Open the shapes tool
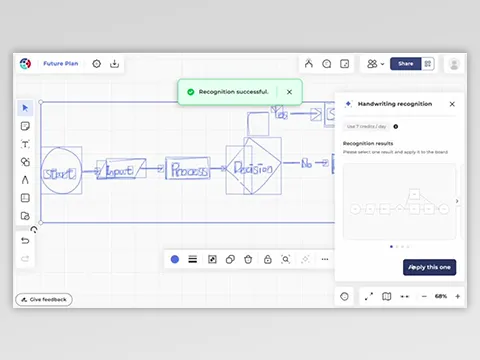480x360 pixels. [x=25, y=162]
